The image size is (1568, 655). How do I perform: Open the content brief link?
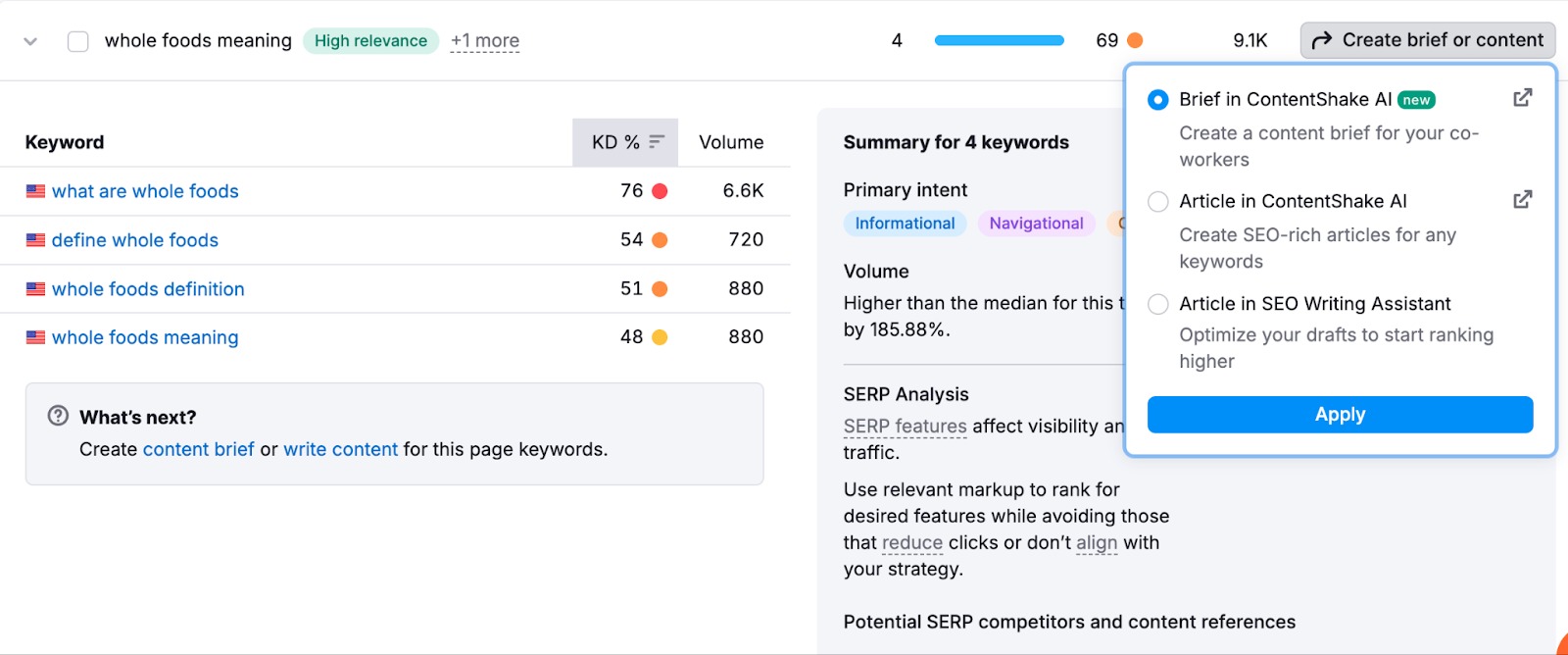tap(198, 449)
